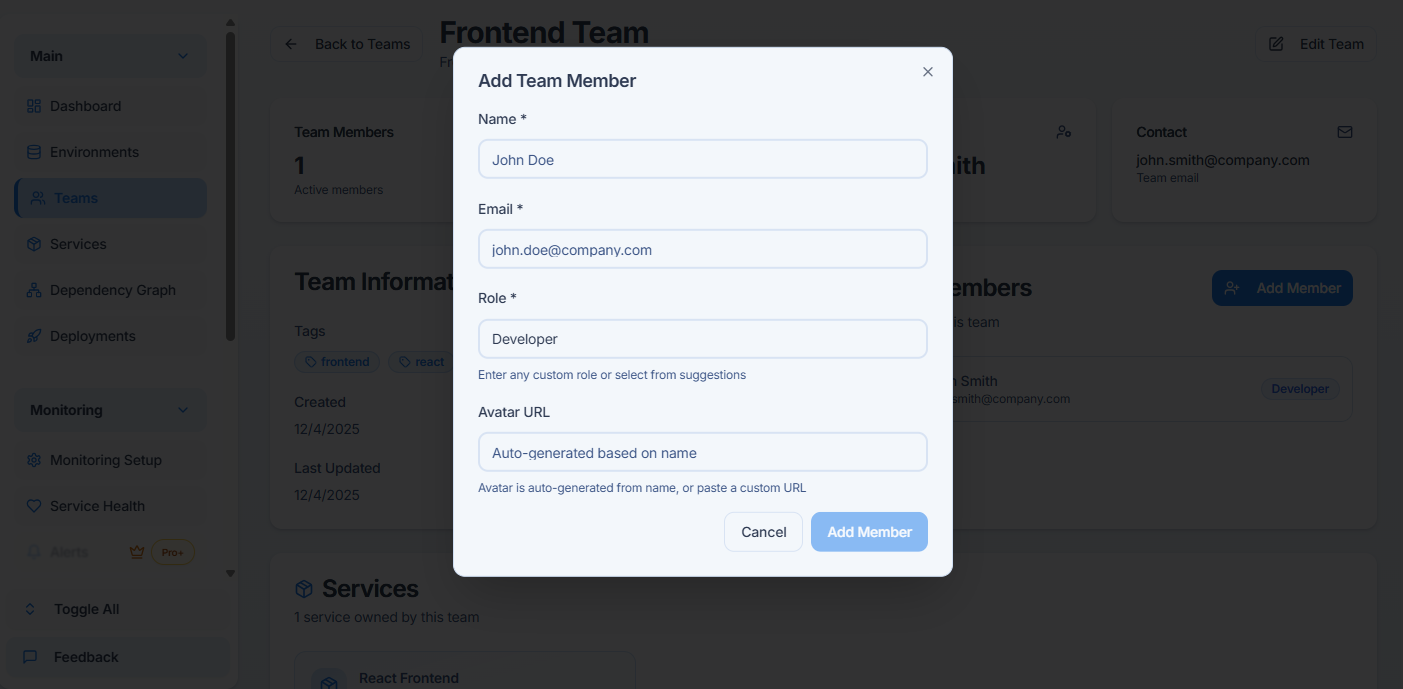The image size is (1403, 689).
Task: Open the Role suggestions field
Action: coord(702,339)
